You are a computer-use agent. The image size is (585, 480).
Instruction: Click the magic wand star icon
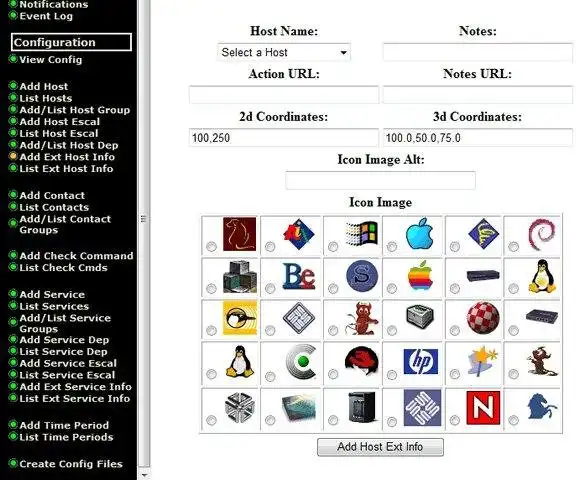[483, 361]
